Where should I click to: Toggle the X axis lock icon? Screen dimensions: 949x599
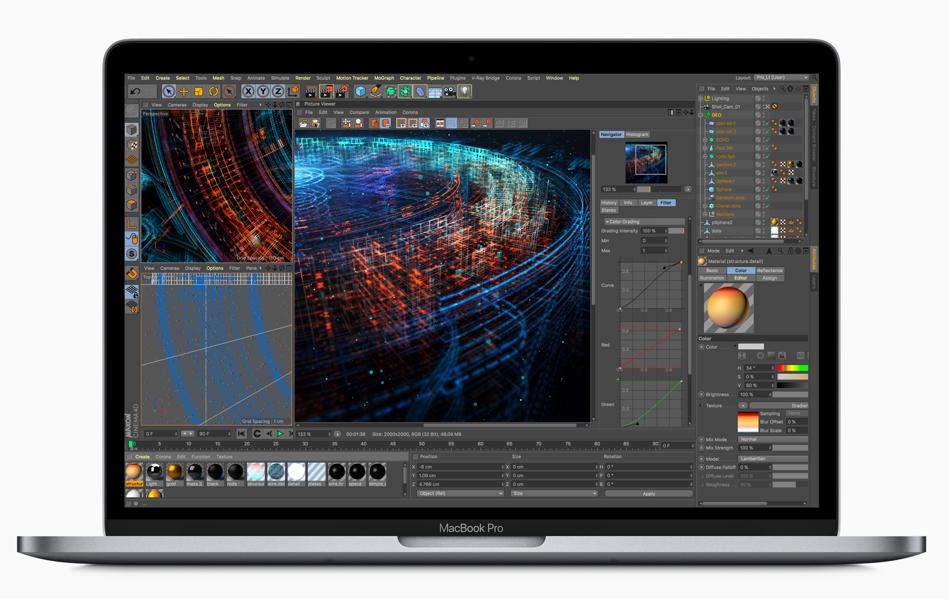[248, 91]
